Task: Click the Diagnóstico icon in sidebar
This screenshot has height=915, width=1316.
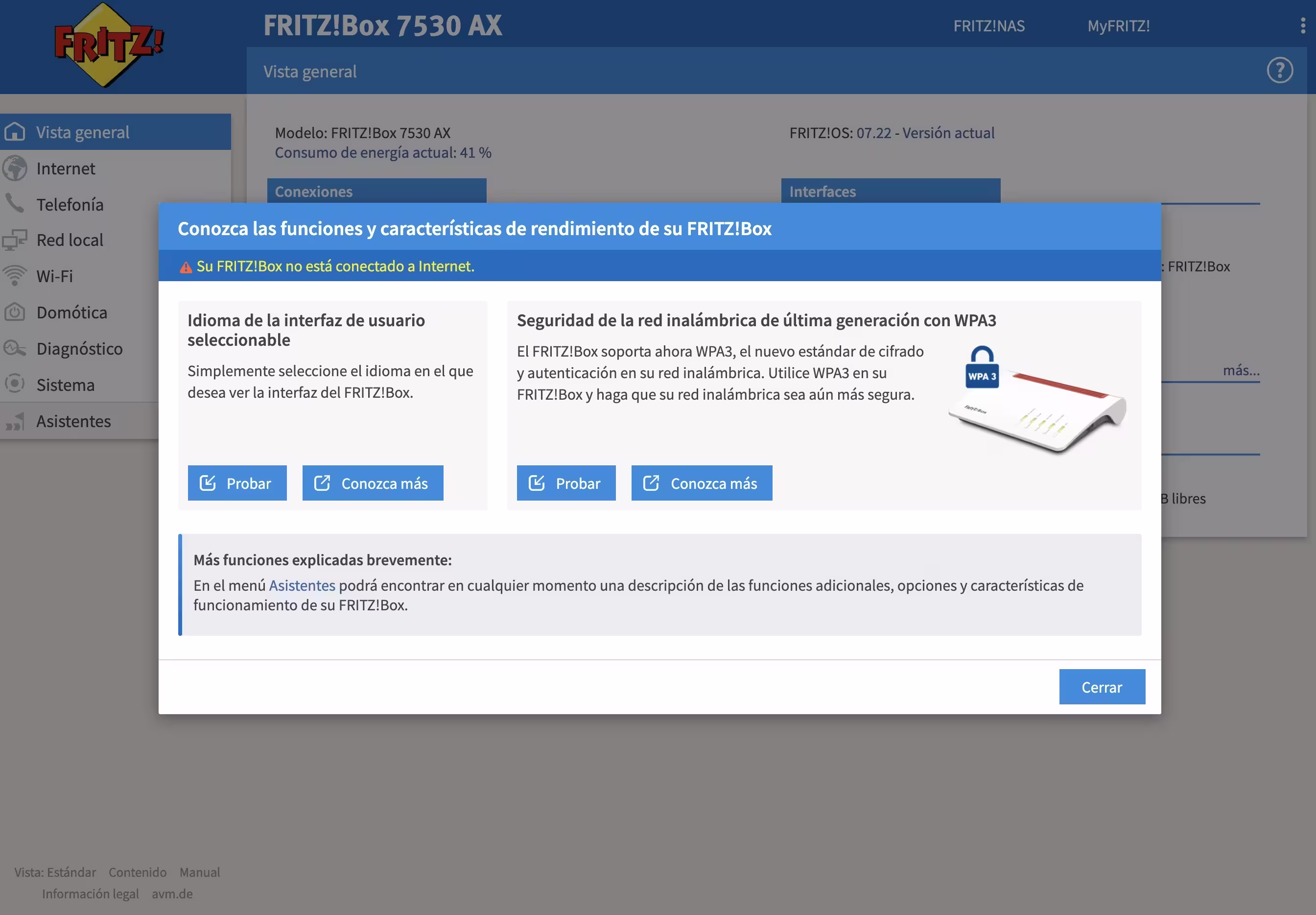Action: [15, 349]
